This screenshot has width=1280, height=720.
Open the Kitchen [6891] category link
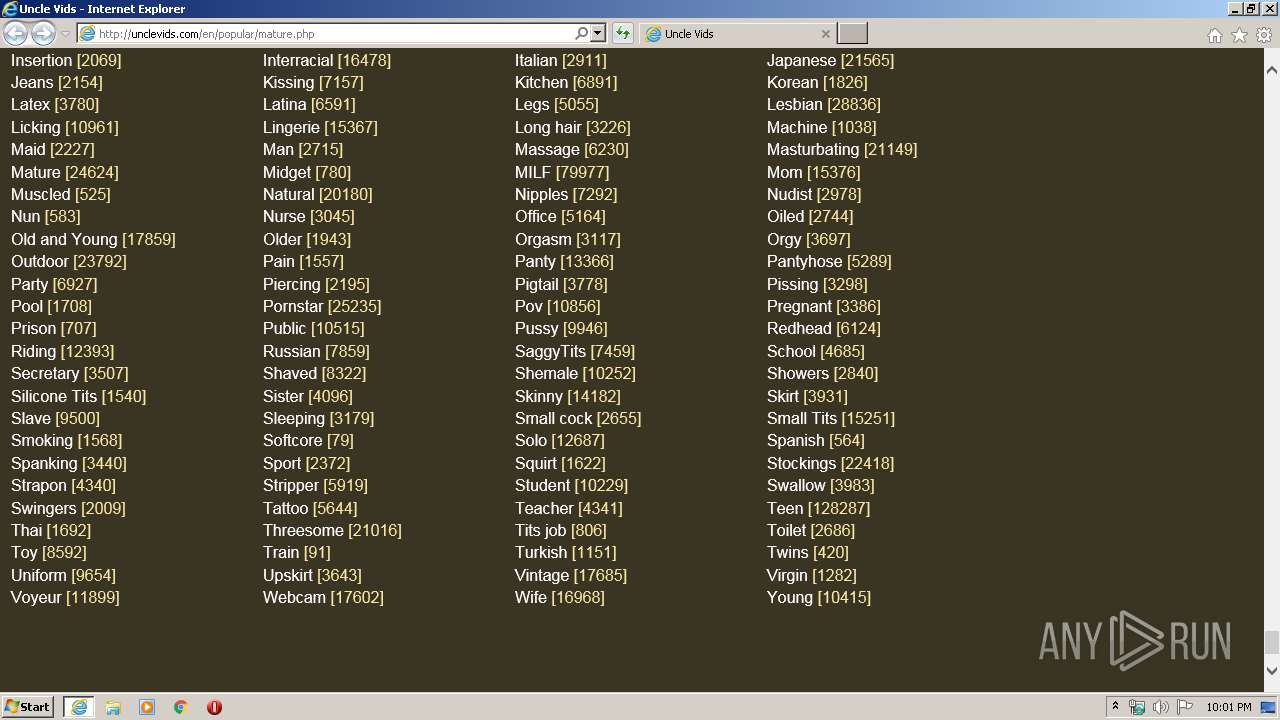(566, 82)
